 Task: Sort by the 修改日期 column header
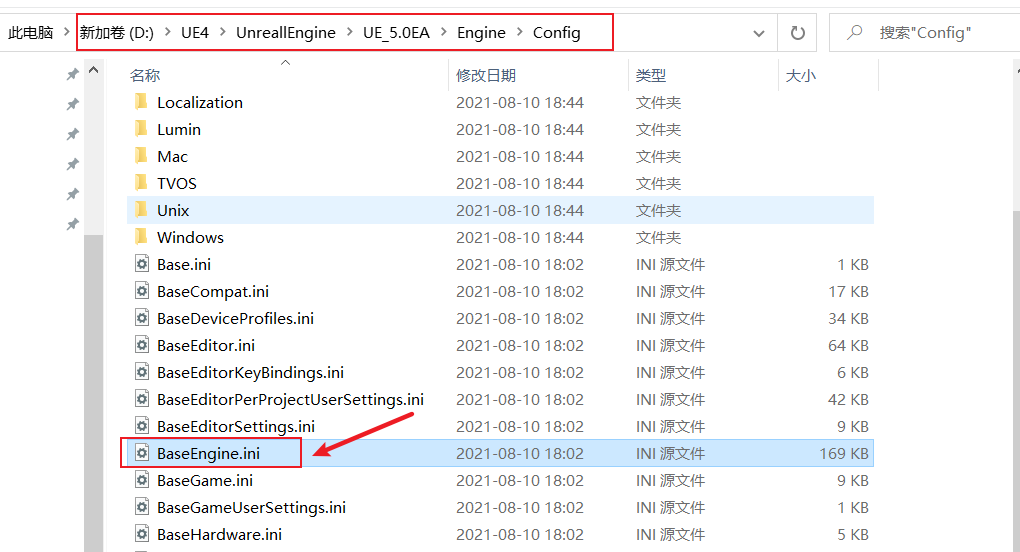(x=485, y=75)
